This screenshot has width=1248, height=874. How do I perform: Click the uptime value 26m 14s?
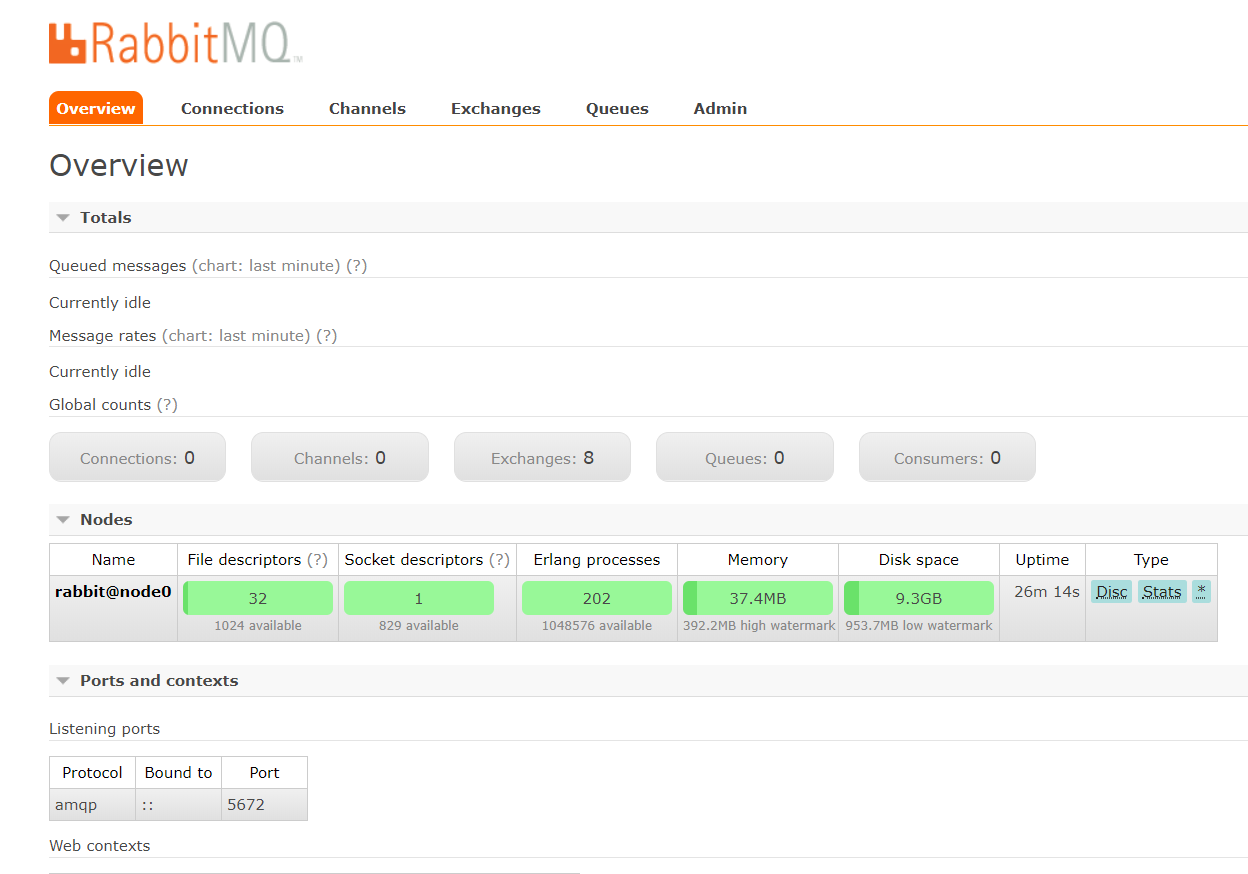pyautogui.click(x=1047, y=591)
